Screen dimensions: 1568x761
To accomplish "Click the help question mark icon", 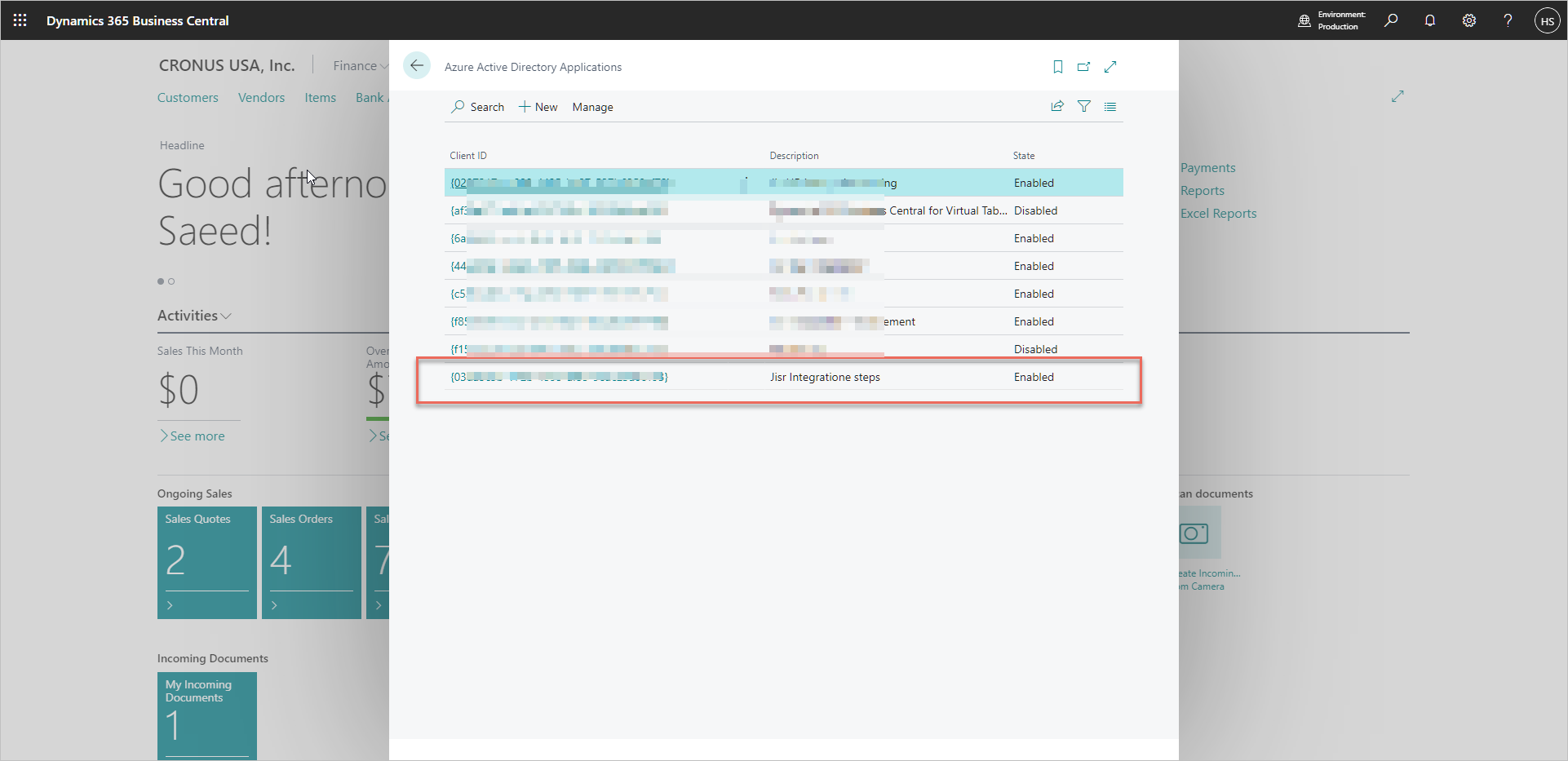I will pos(1508,20).
